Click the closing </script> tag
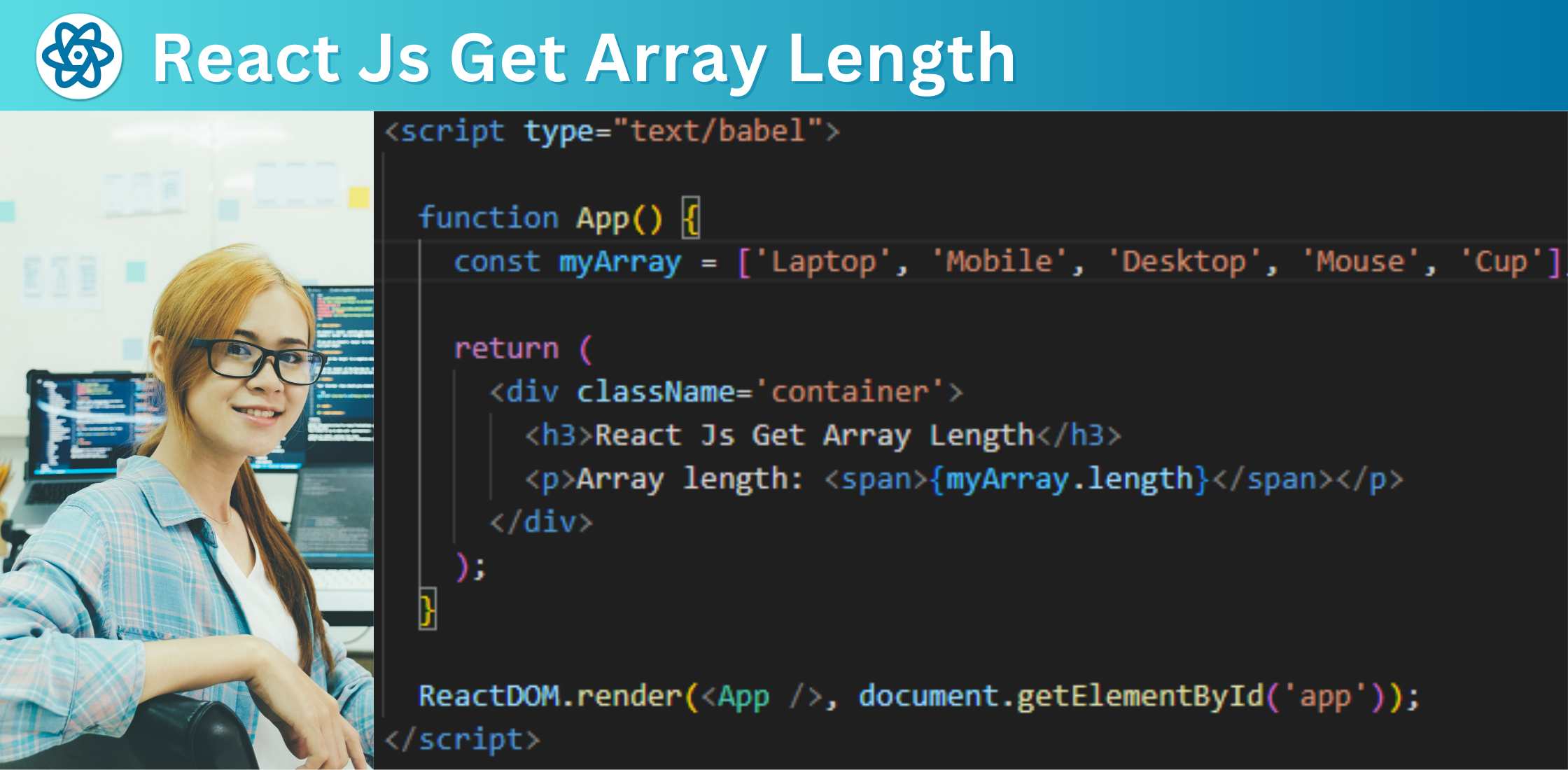 point(463,740)
